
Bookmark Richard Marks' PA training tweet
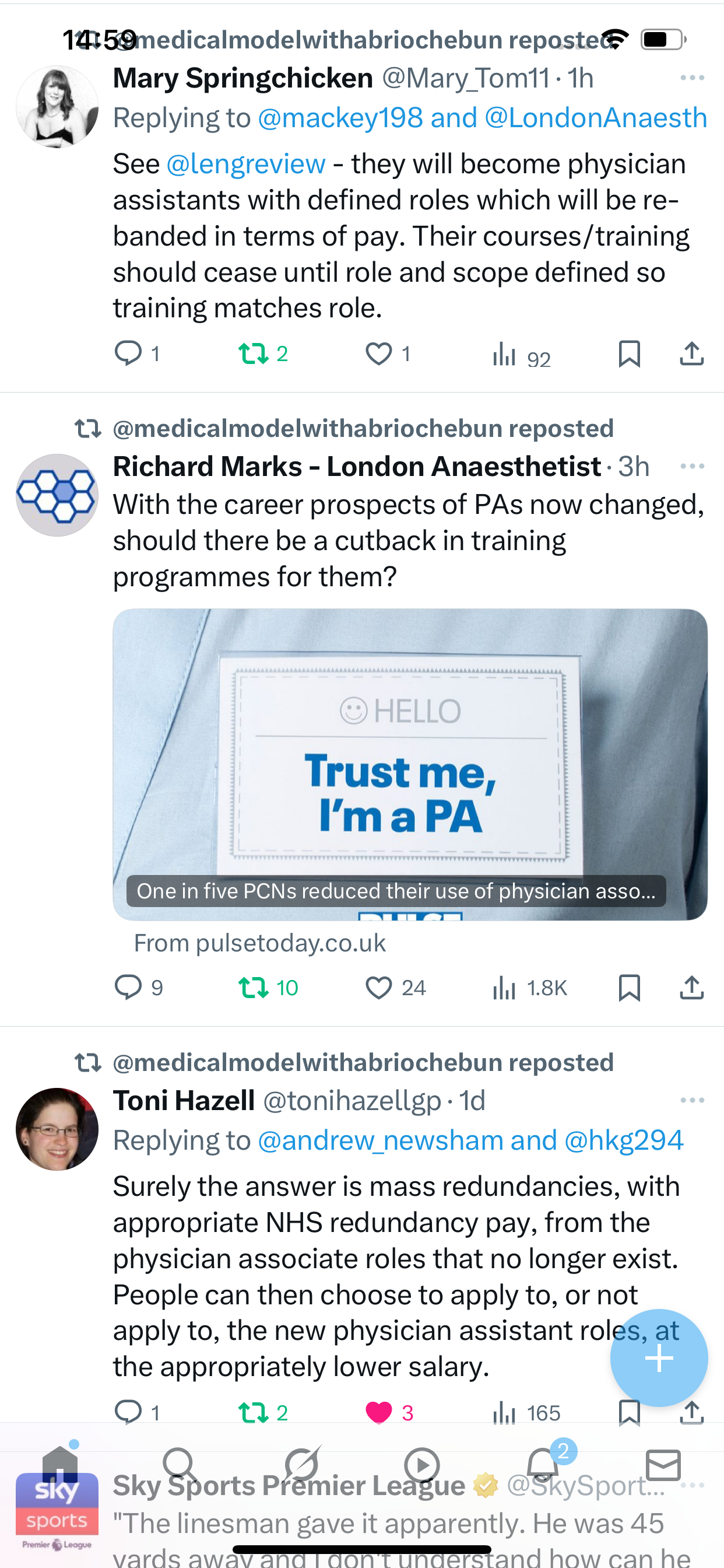[629, 988]
